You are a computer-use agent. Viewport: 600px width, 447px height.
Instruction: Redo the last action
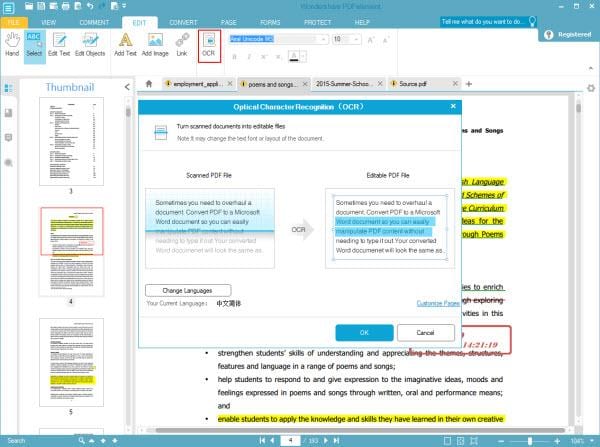(x=102, y=6)
